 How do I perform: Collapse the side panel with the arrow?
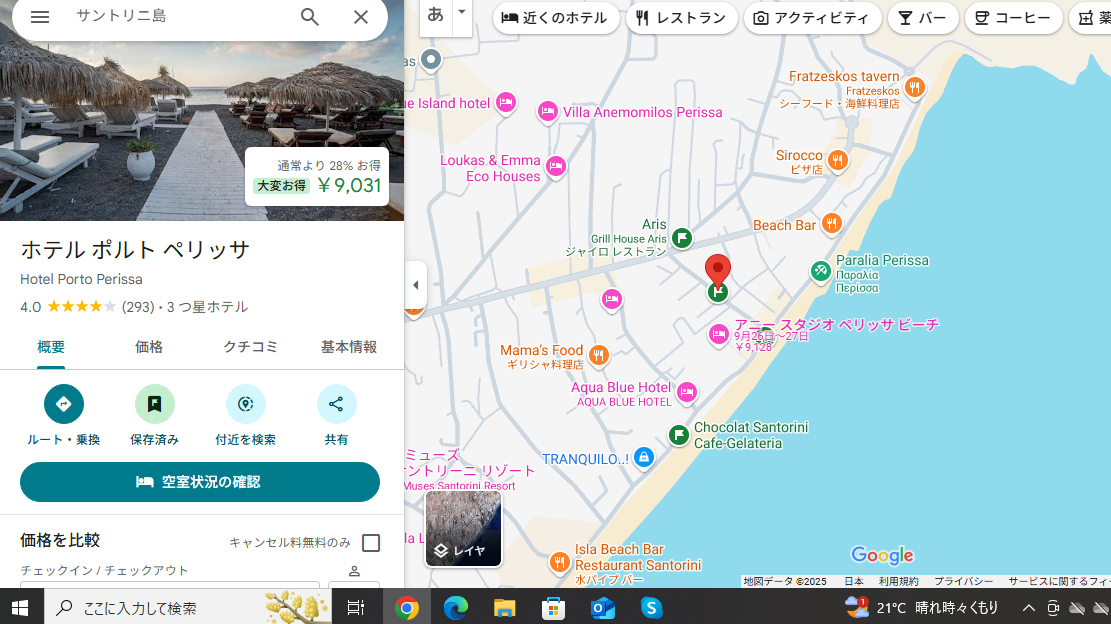(416, 285)
